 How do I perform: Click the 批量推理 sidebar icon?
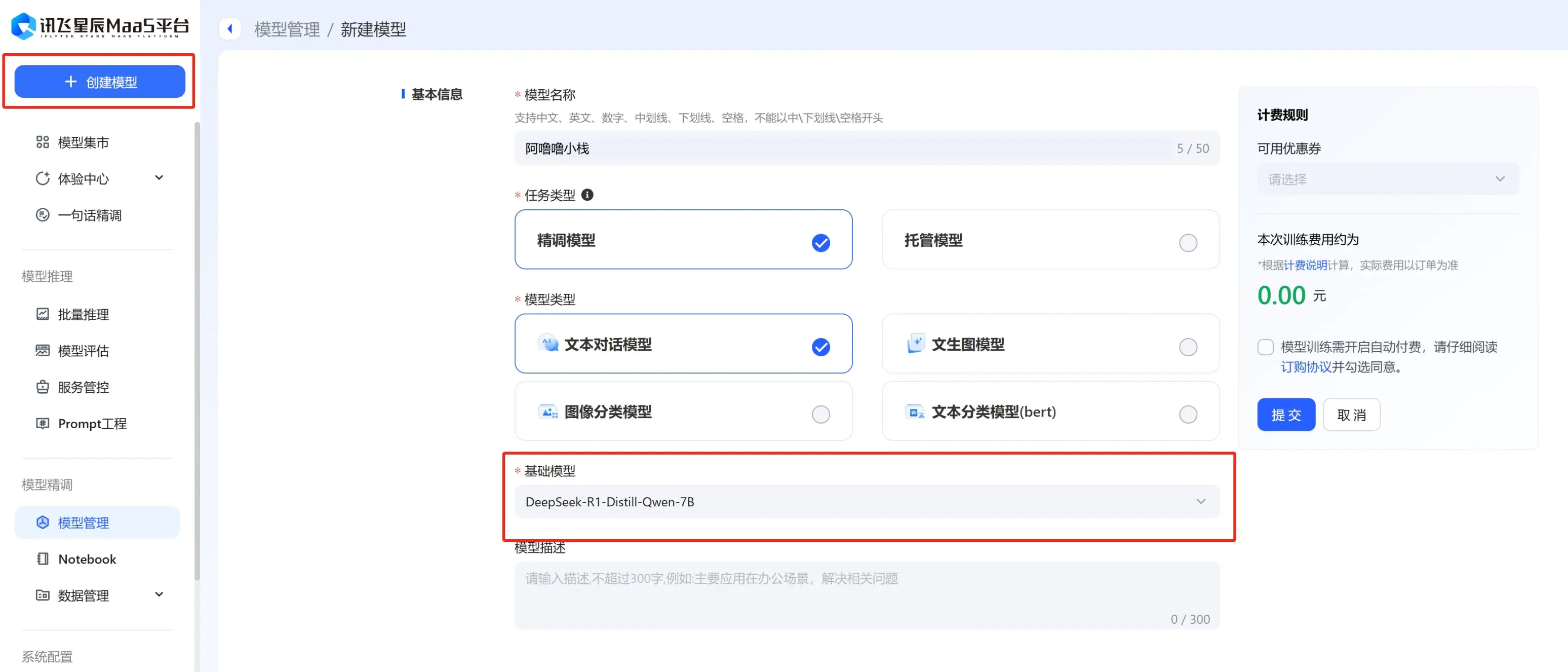(x=43, y=314)
